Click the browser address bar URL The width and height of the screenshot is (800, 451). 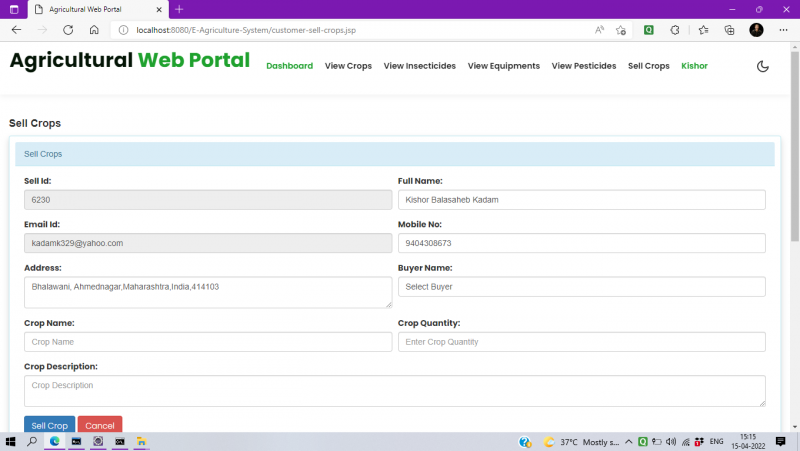pos(246,30)
